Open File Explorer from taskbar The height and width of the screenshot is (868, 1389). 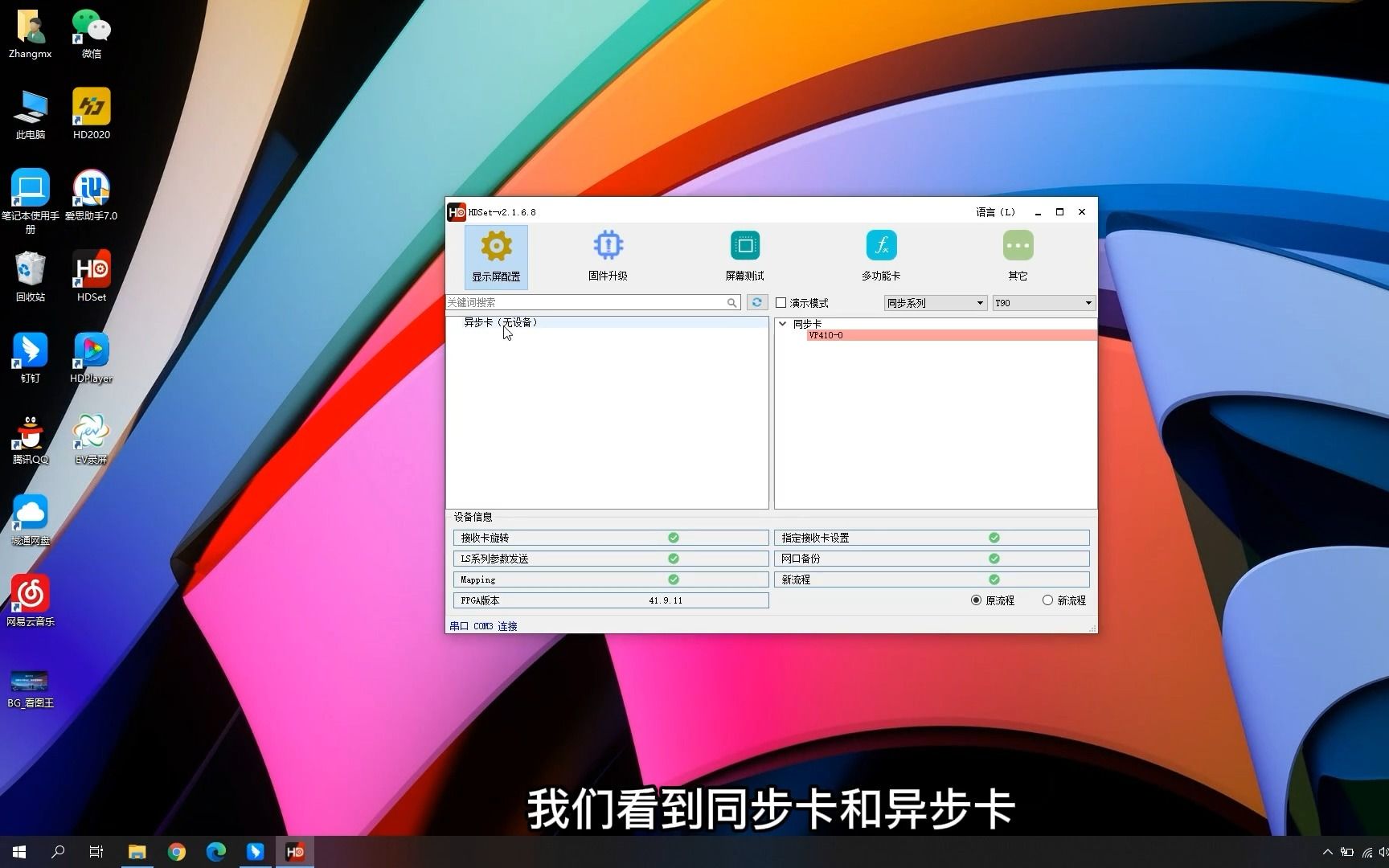click(137, 852)
